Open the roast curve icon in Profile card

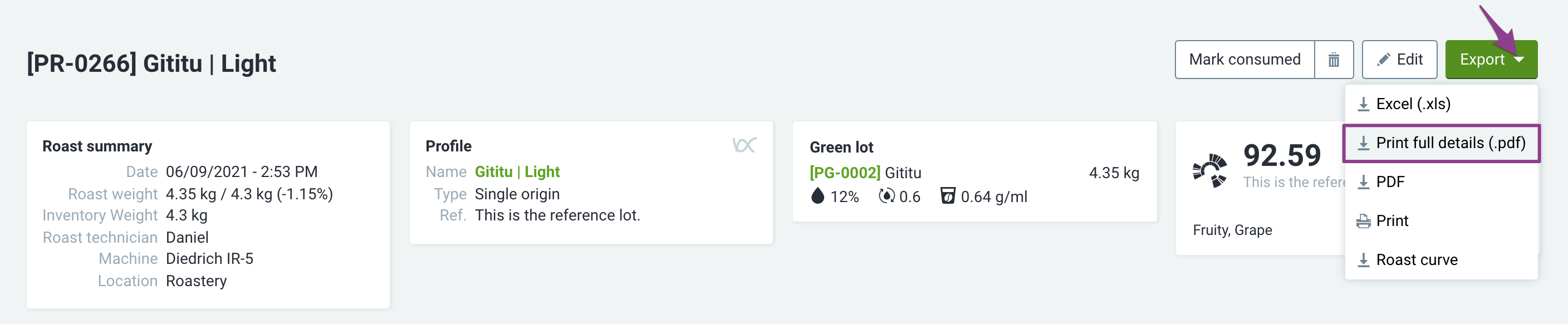point(744,145)
